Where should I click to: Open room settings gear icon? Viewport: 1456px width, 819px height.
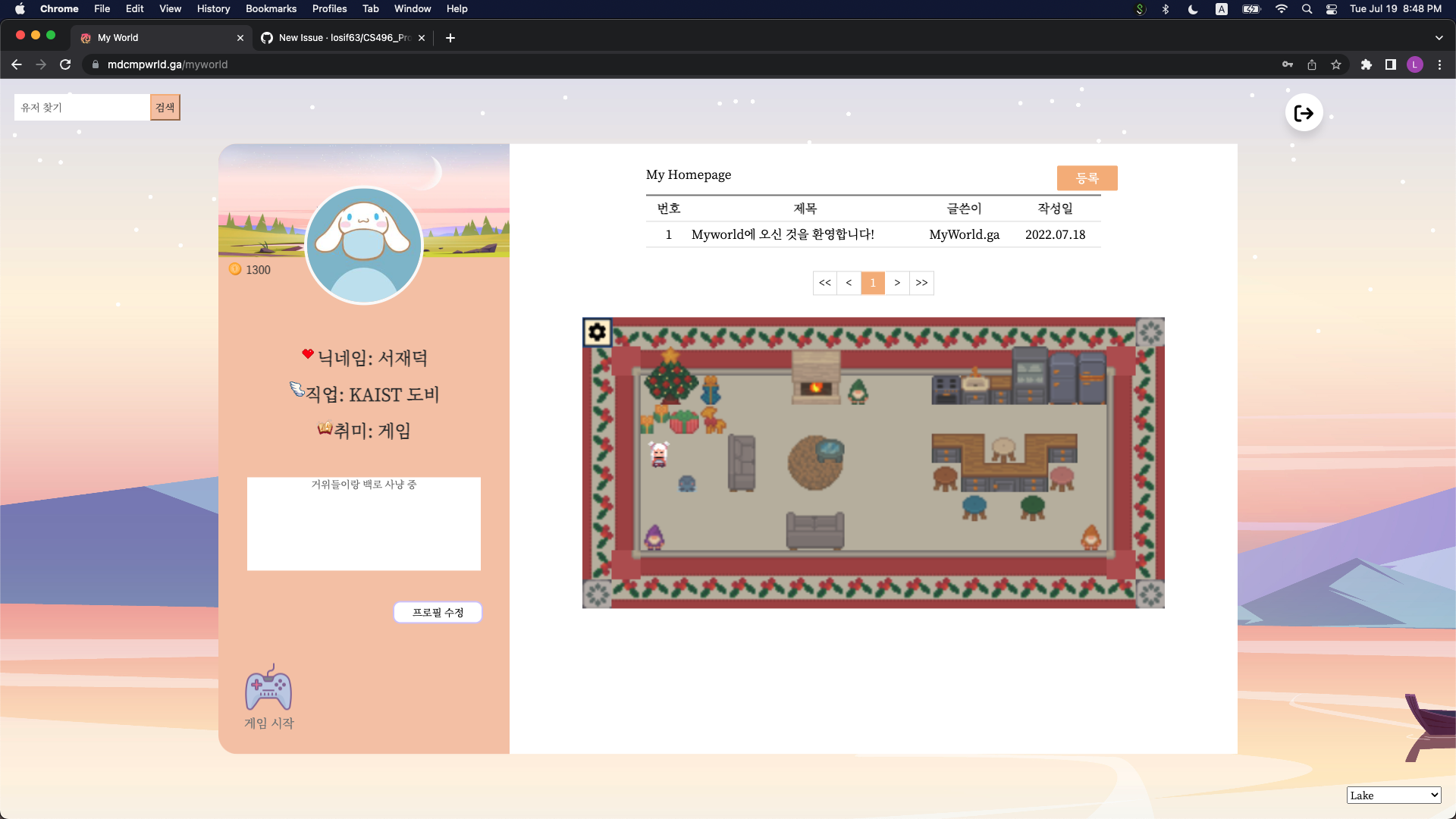coord(598,332)
